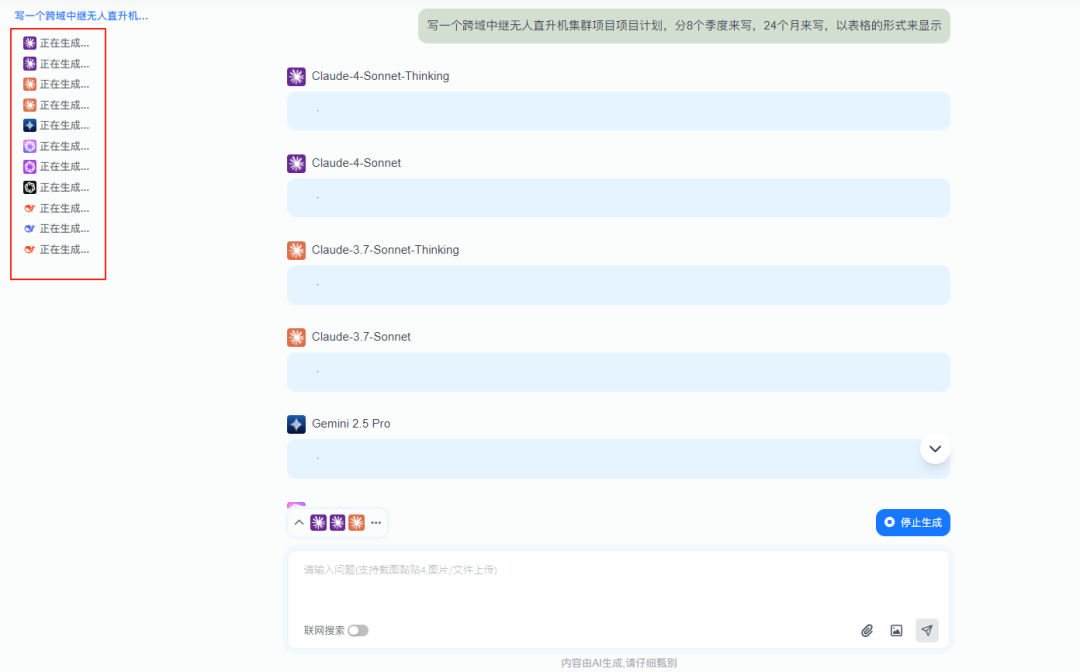Viewport: 1080px width, 672px height.
Task: Click the 联网搜索 label text
Action: [324, 631]
